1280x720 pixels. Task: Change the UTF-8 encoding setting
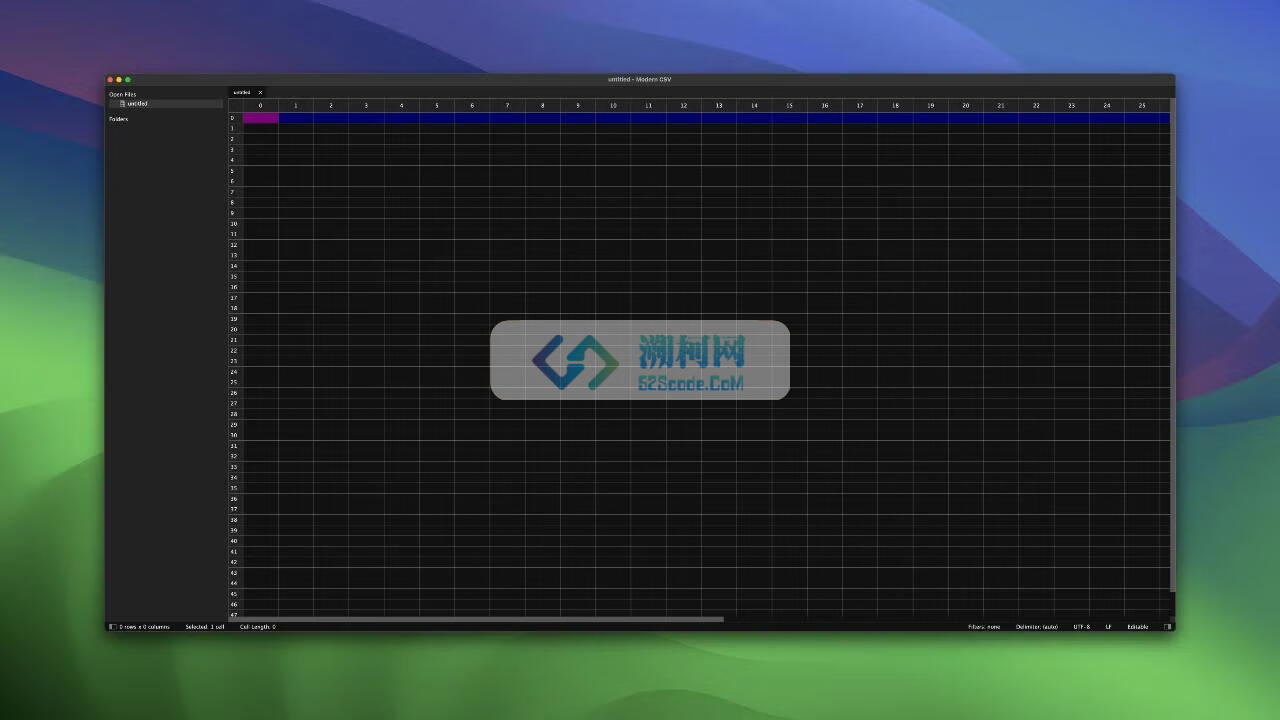click(x=1082, y=627)
